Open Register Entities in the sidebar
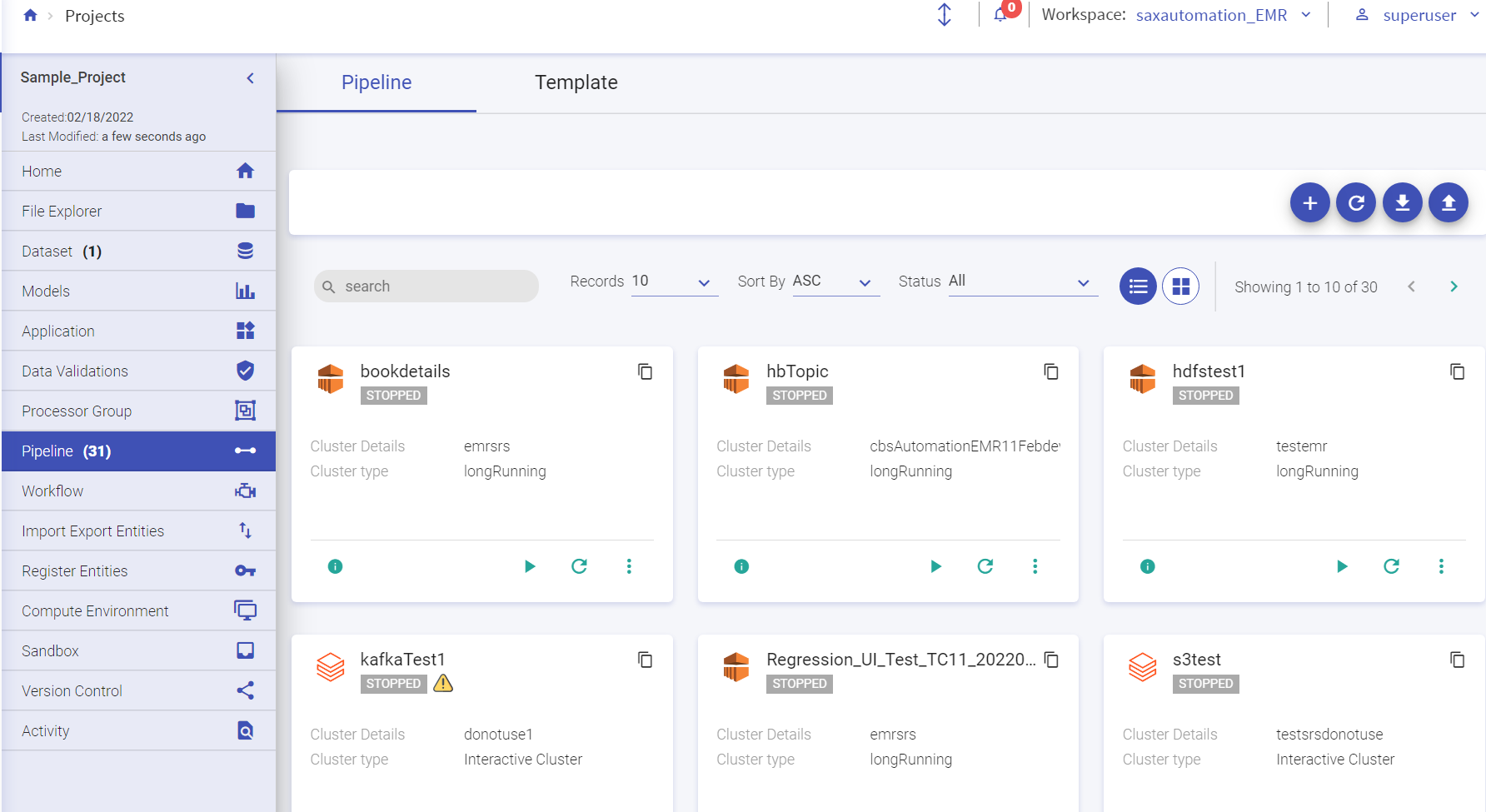1486x812 pixels. [x=138, y=570]
